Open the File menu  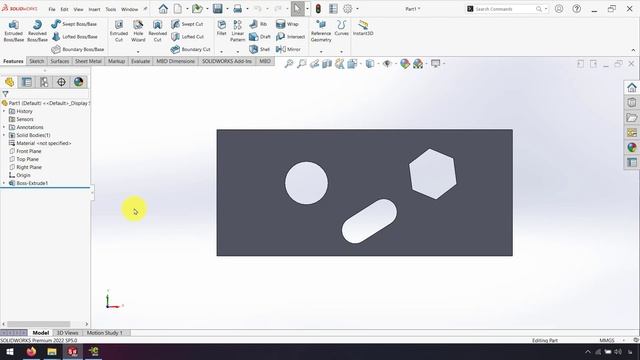coord(52,9)
